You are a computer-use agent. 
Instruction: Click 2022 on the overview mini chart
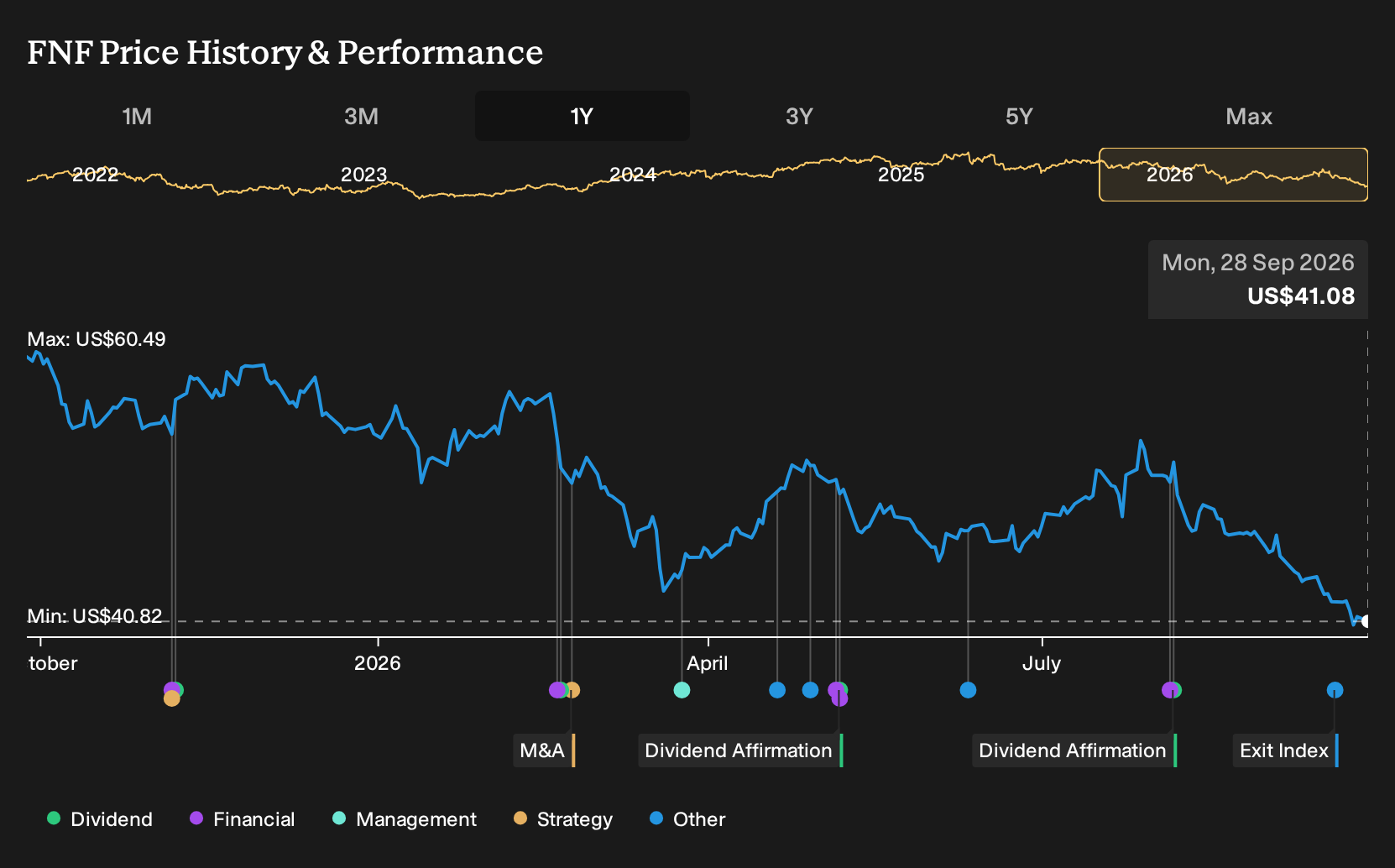pos(96,175)
